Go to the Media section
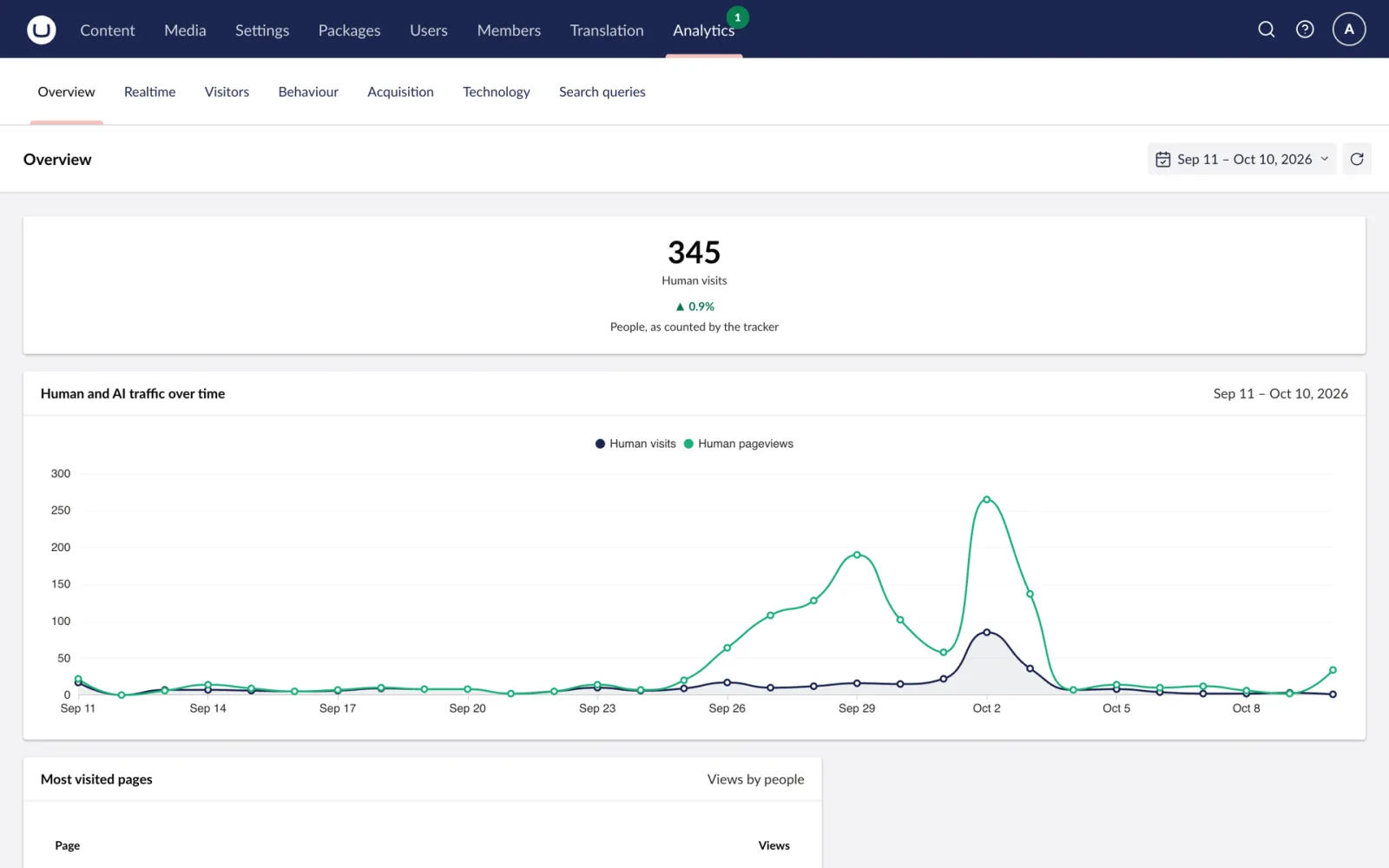Screen dimensions: 1389x868 click(185, 30)
